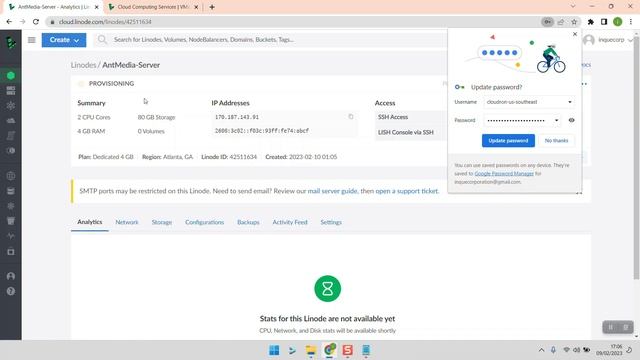
Task: Click the Update password button
Action: coord(508,140)
